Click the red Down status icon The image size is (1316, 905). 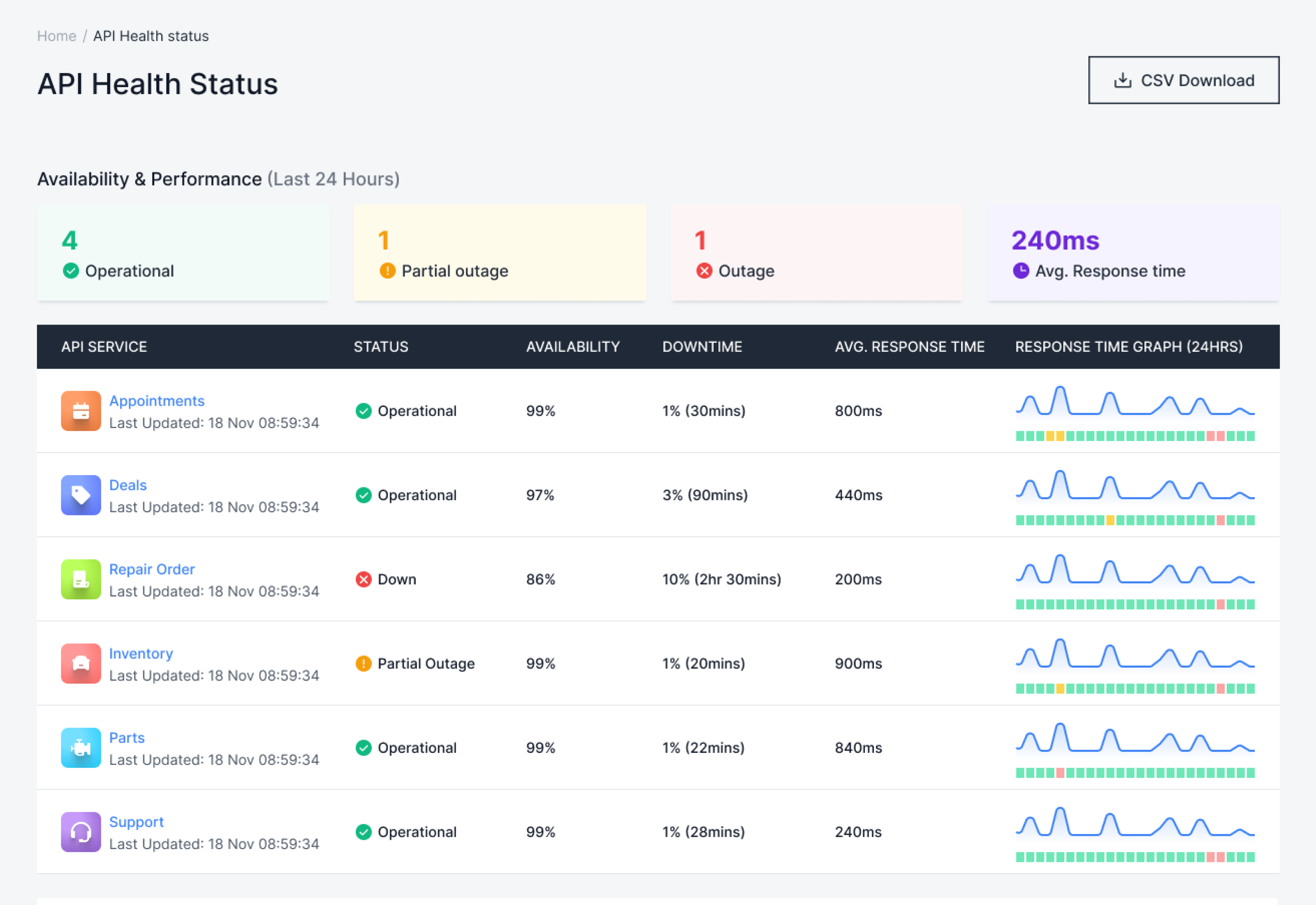(x=363, y=580)
